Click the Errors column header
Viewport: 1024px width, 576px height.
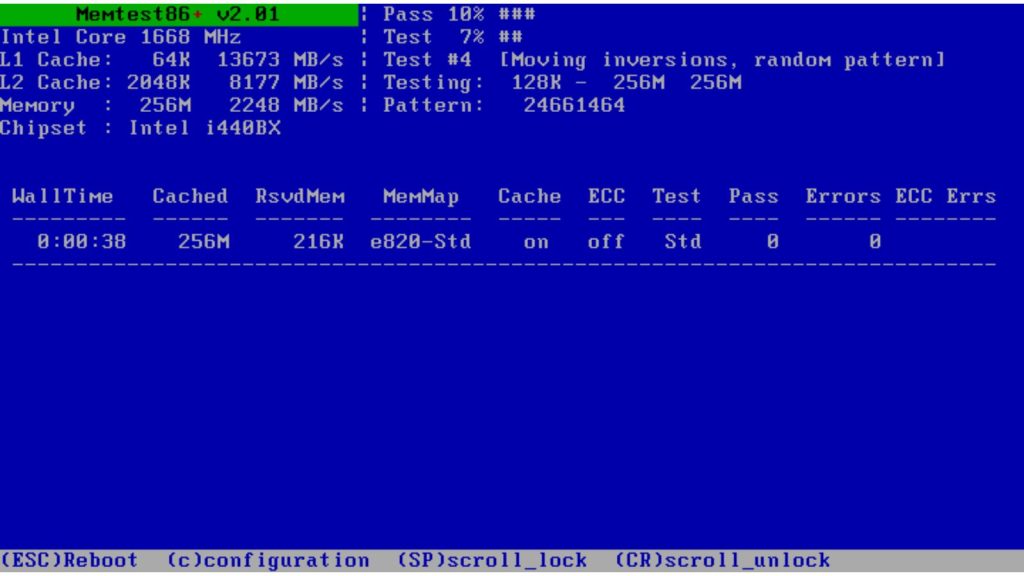tap(842, 196)
